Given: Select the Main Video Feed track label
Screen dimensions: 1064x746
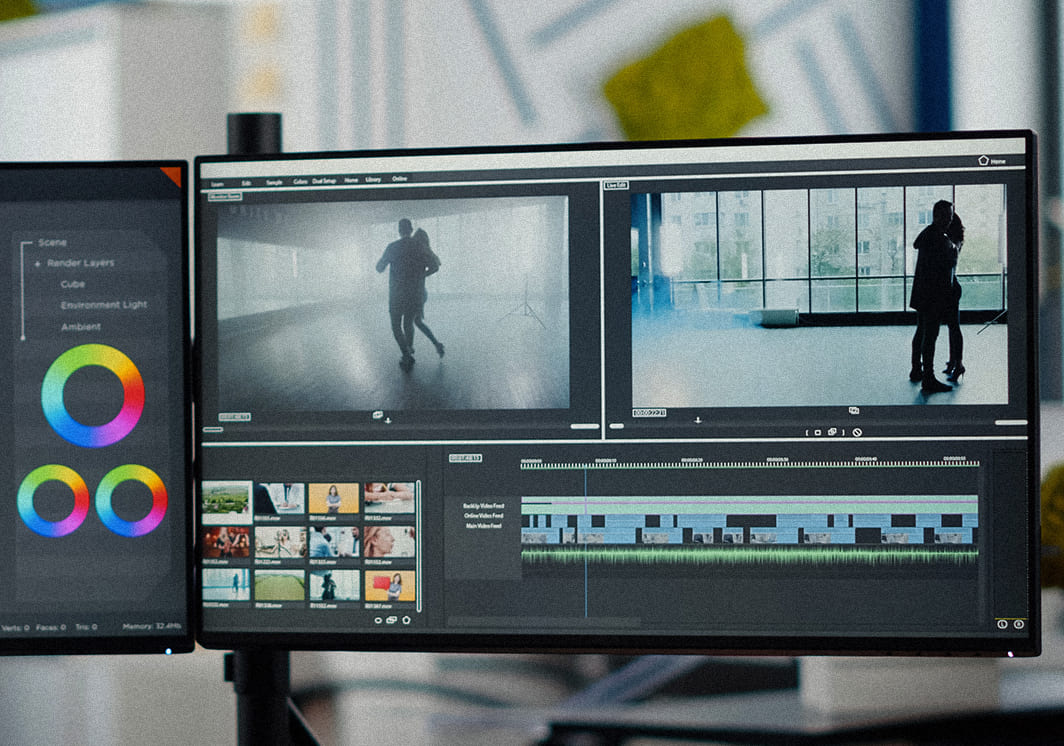Looking at the screenshot, I should tap(483, 525).
